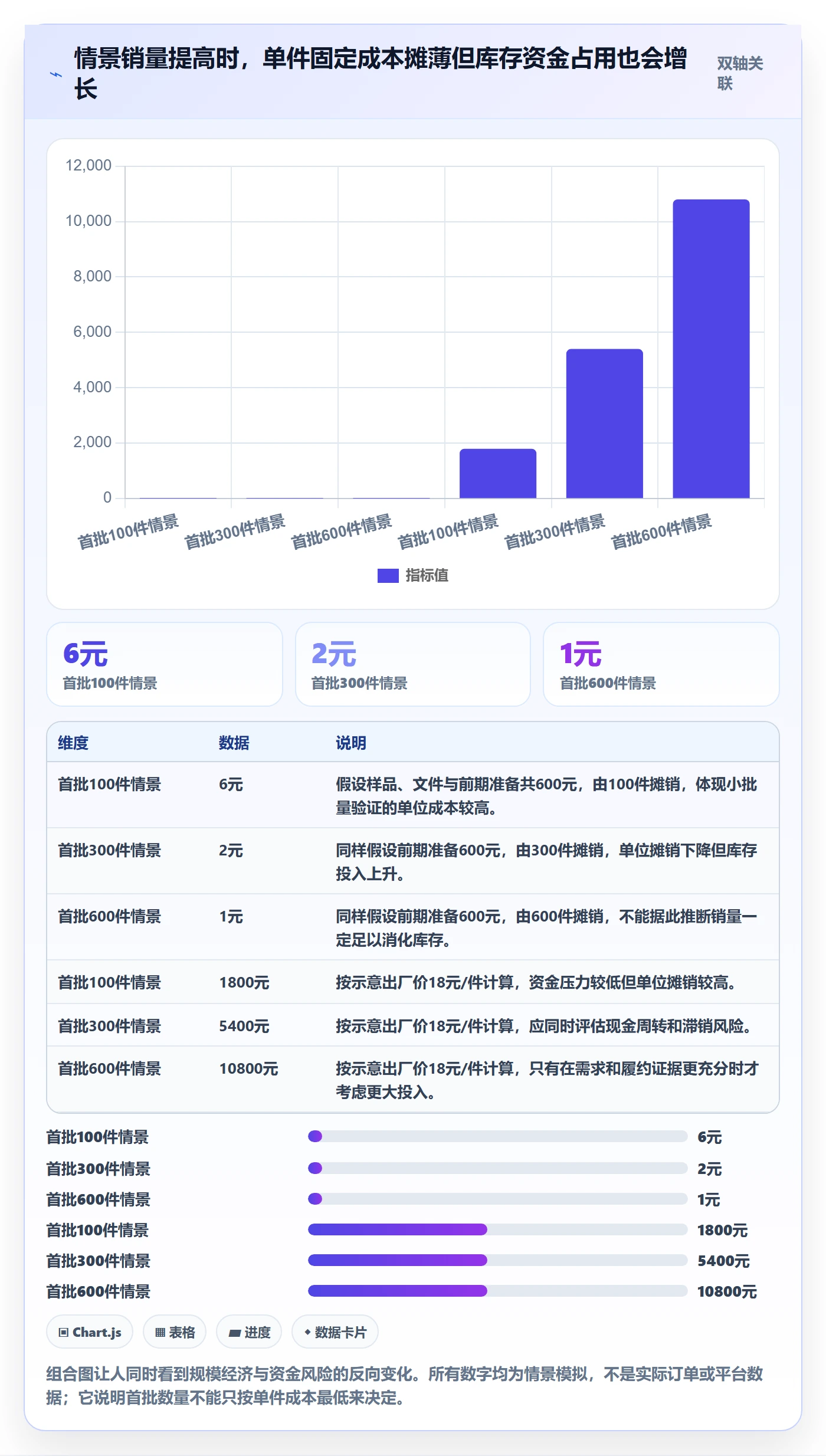The width and height of the screenshot is (826, 1456).
Task: Select the 1元 cell in the table
Action: point(231,917)
